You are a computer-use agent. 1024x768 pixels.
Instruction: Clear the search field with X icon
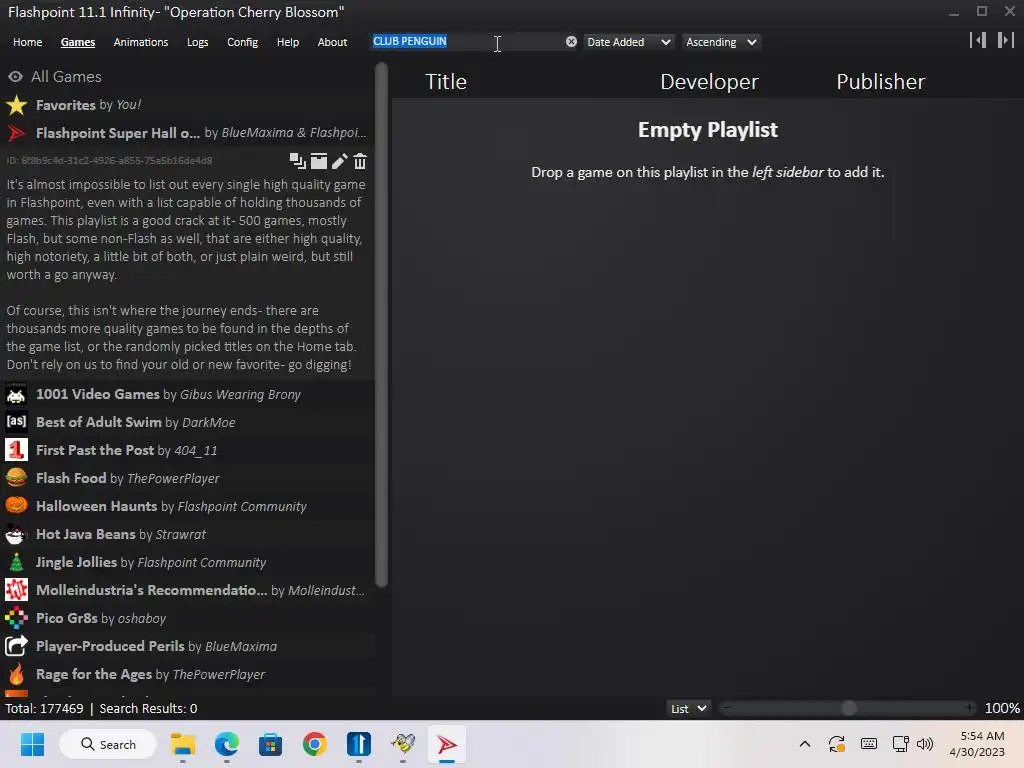[571, 42]
